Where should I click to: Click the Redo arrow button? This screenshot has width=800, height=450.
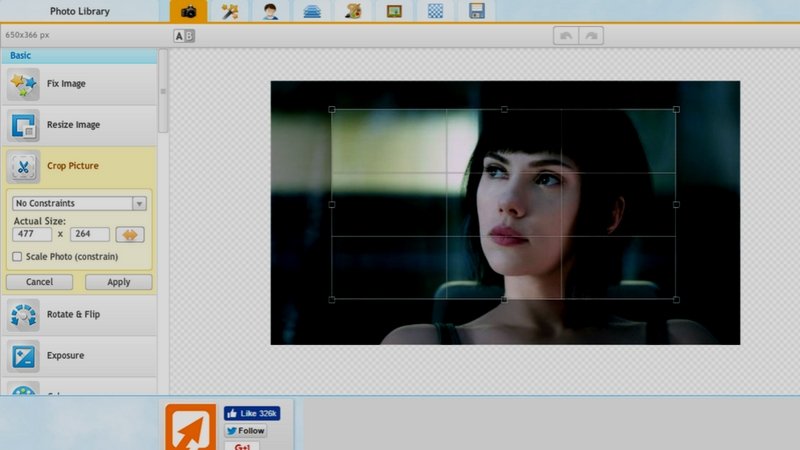pyautogui.click(x=591, y=36)
